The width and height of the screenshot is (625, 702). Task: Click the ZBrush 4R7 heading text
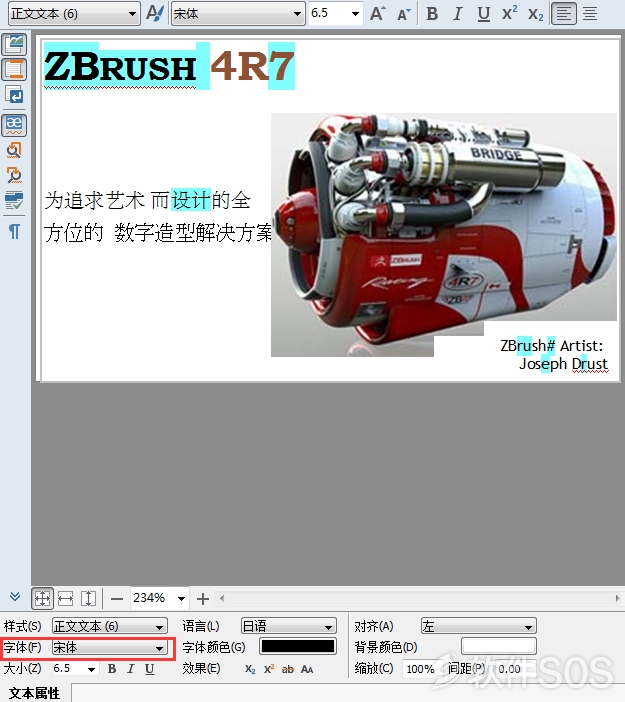coord(169,66)
